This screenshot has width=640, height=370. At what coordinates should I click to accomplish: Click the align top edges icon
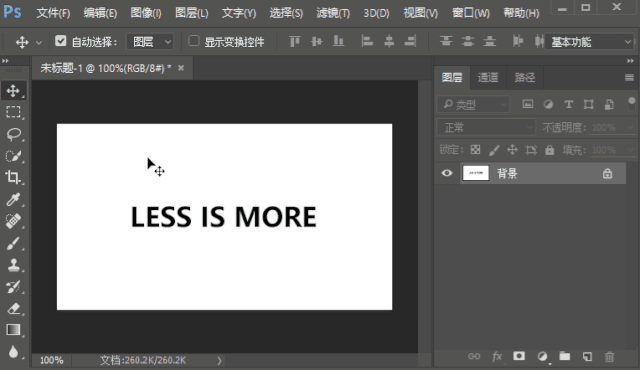click(x=294, y=41)
